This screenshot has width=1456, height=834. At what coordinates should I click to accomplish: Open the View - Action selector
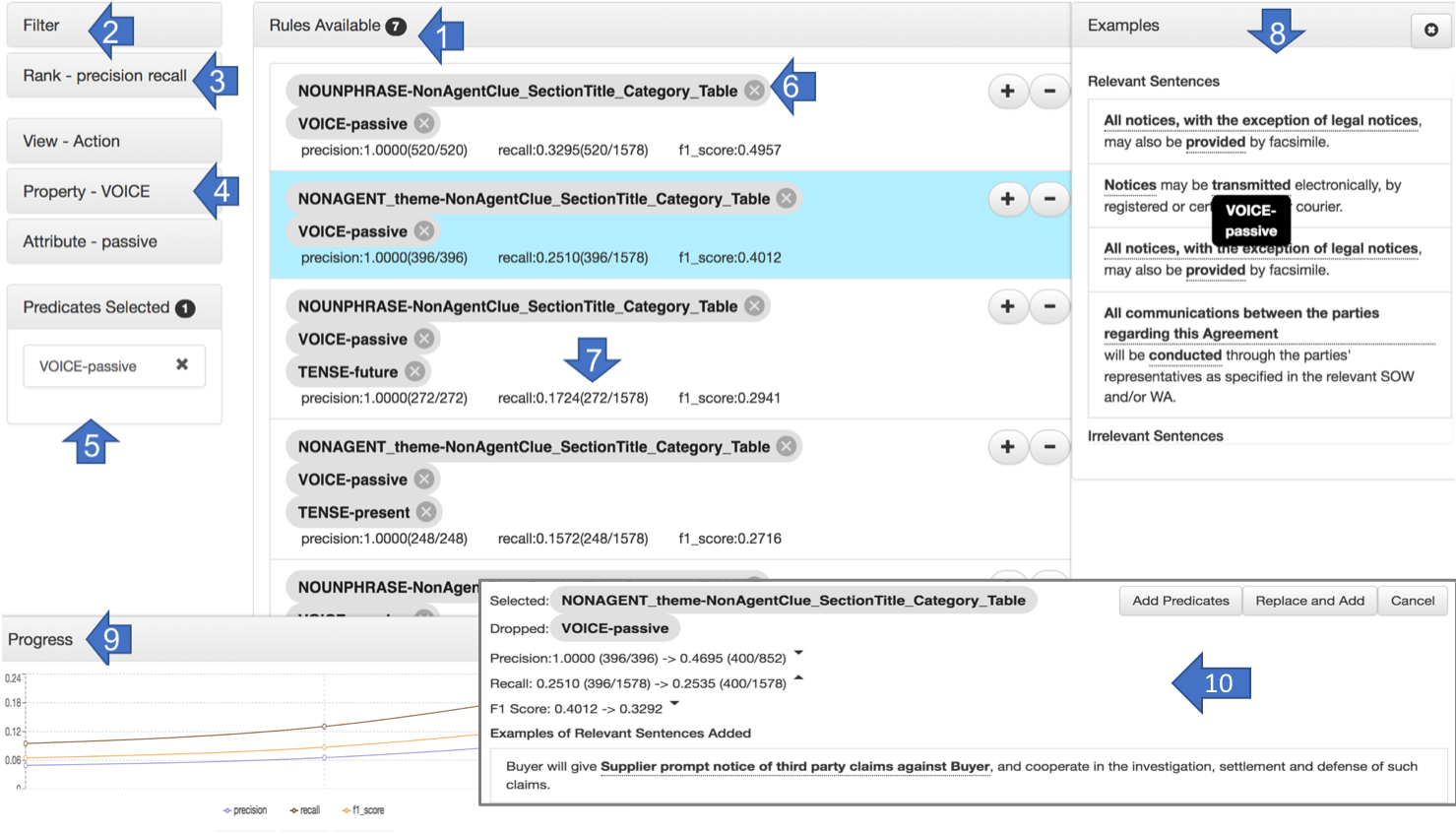coord(113,141)
